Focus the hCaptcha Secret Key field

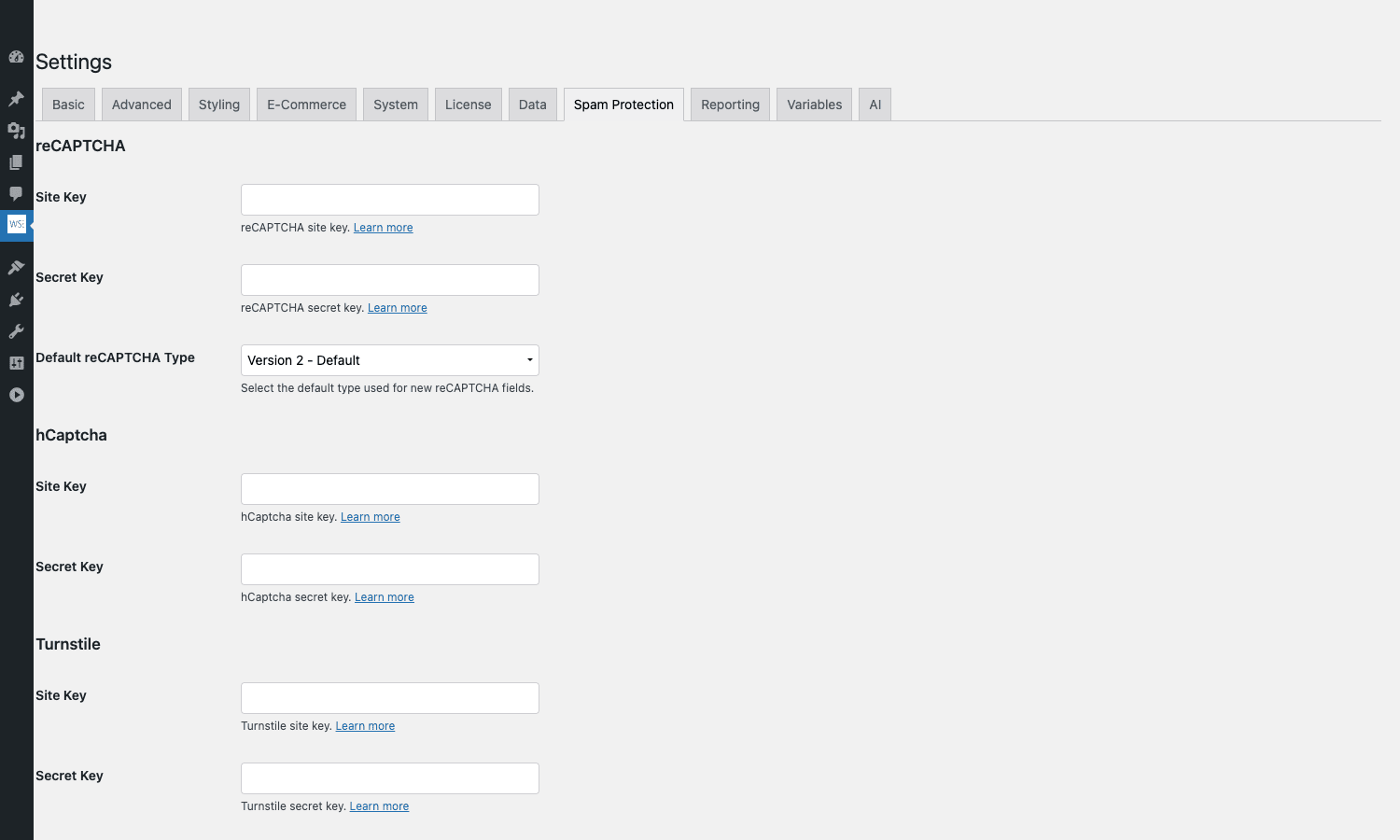point(390,569)
